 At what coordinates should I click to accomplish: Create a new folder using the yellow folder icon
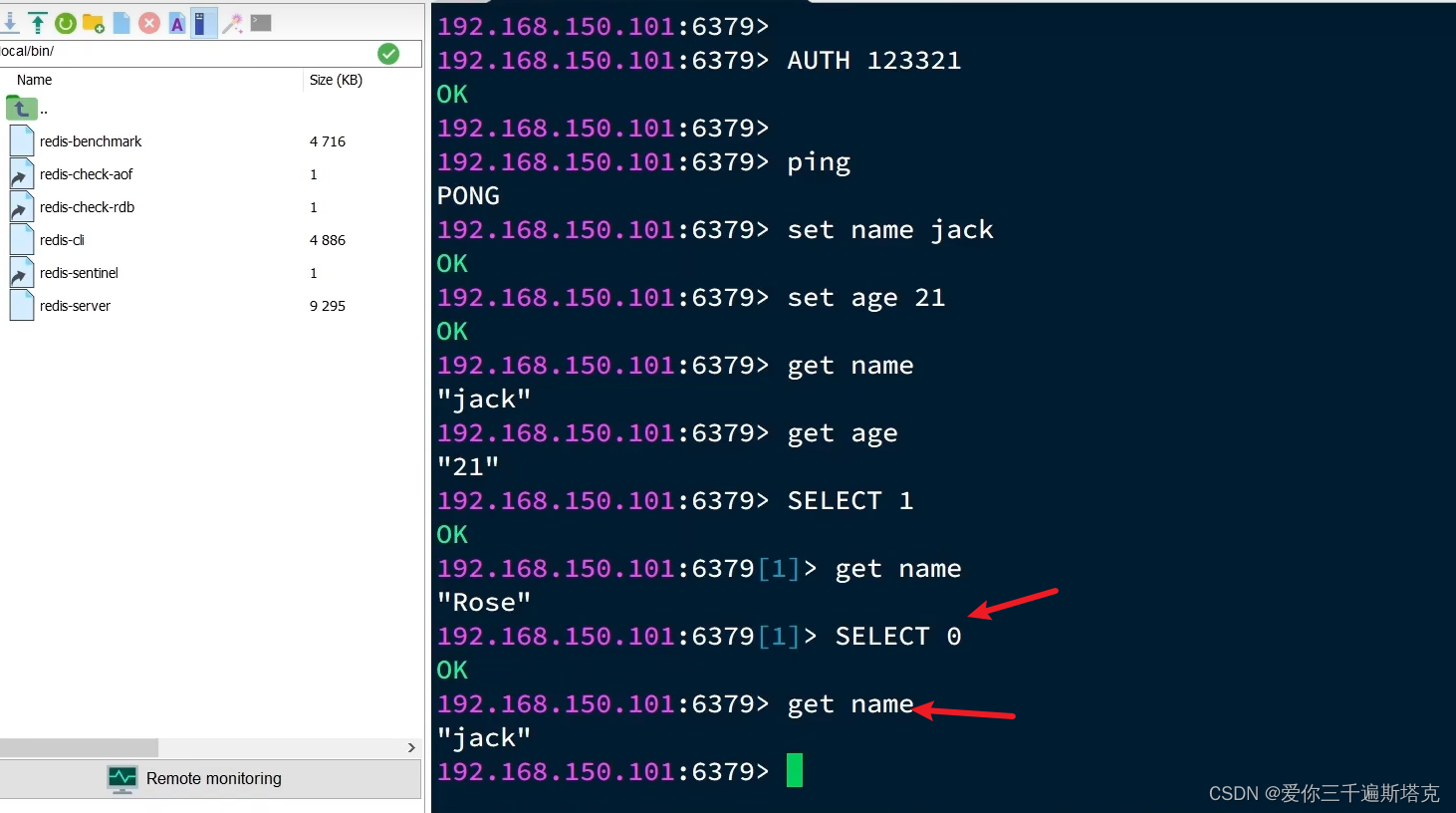coord(94,22)
